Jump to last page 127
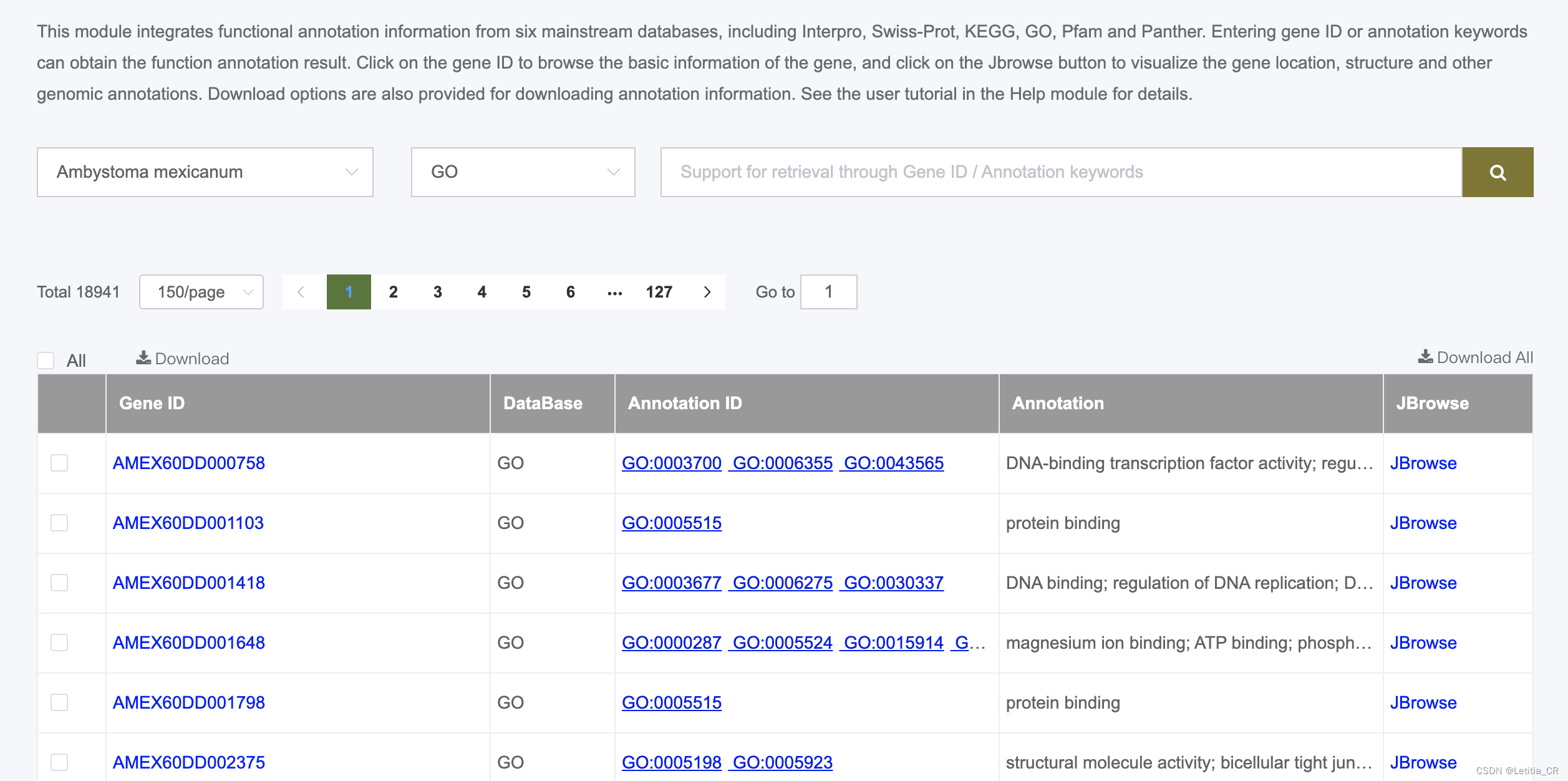This screenshot has height=781, width=1568. coord(659,292)
